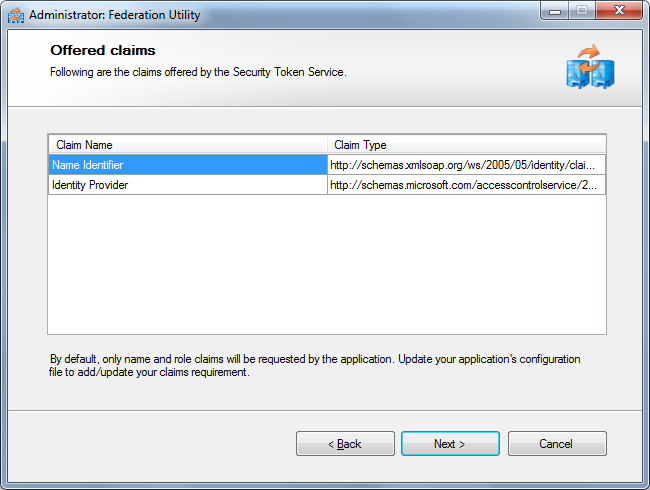Click the schemas.microsoft.com claim type URL cell
This screenshot has width=650, height=490.
click(x=466, y=185)
